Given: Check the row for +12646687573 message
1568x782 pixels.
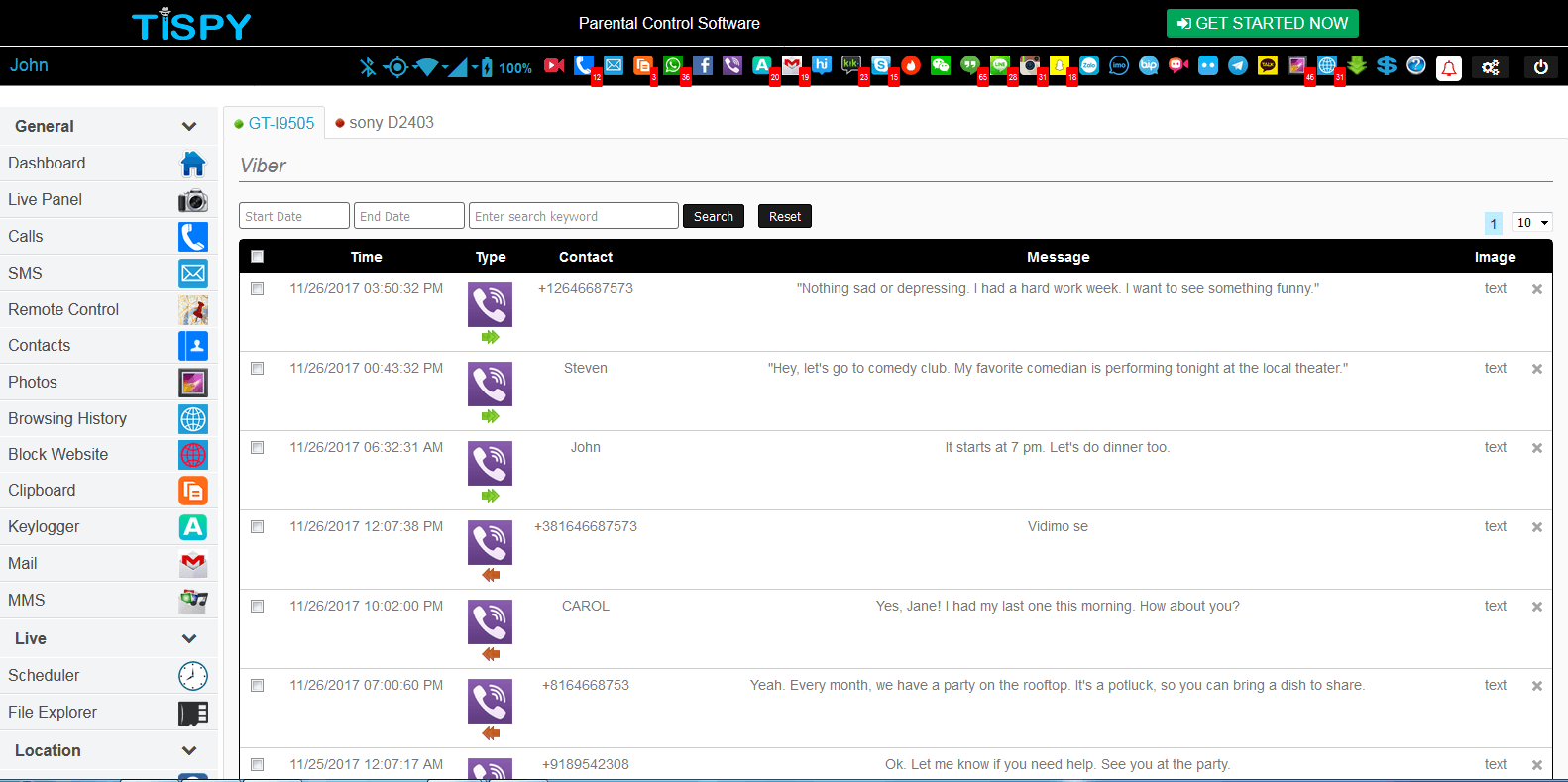Looking at the screenshot, I should [258, 289].
